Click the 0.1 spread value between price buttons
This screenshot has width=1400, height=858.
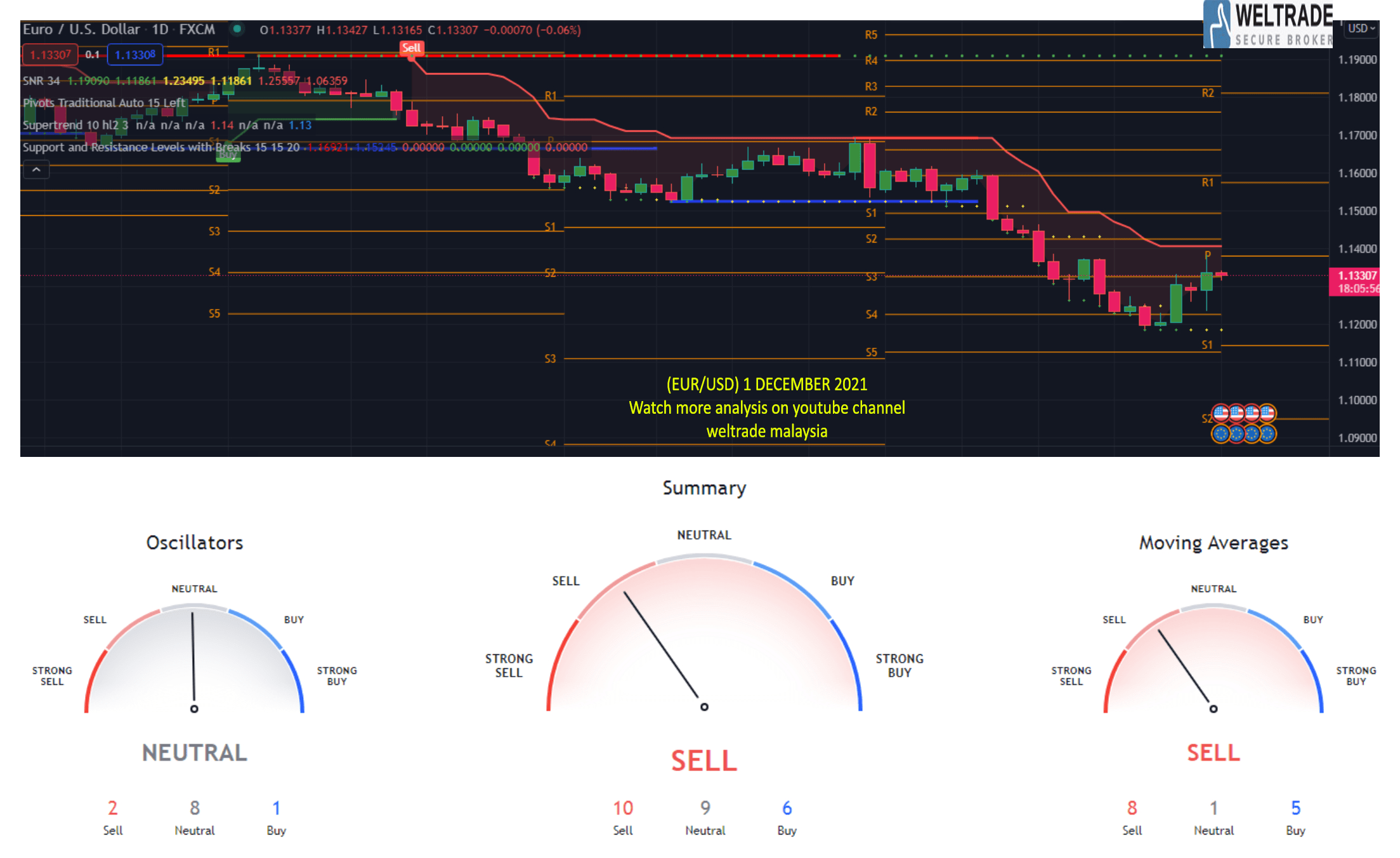(93, 55)
